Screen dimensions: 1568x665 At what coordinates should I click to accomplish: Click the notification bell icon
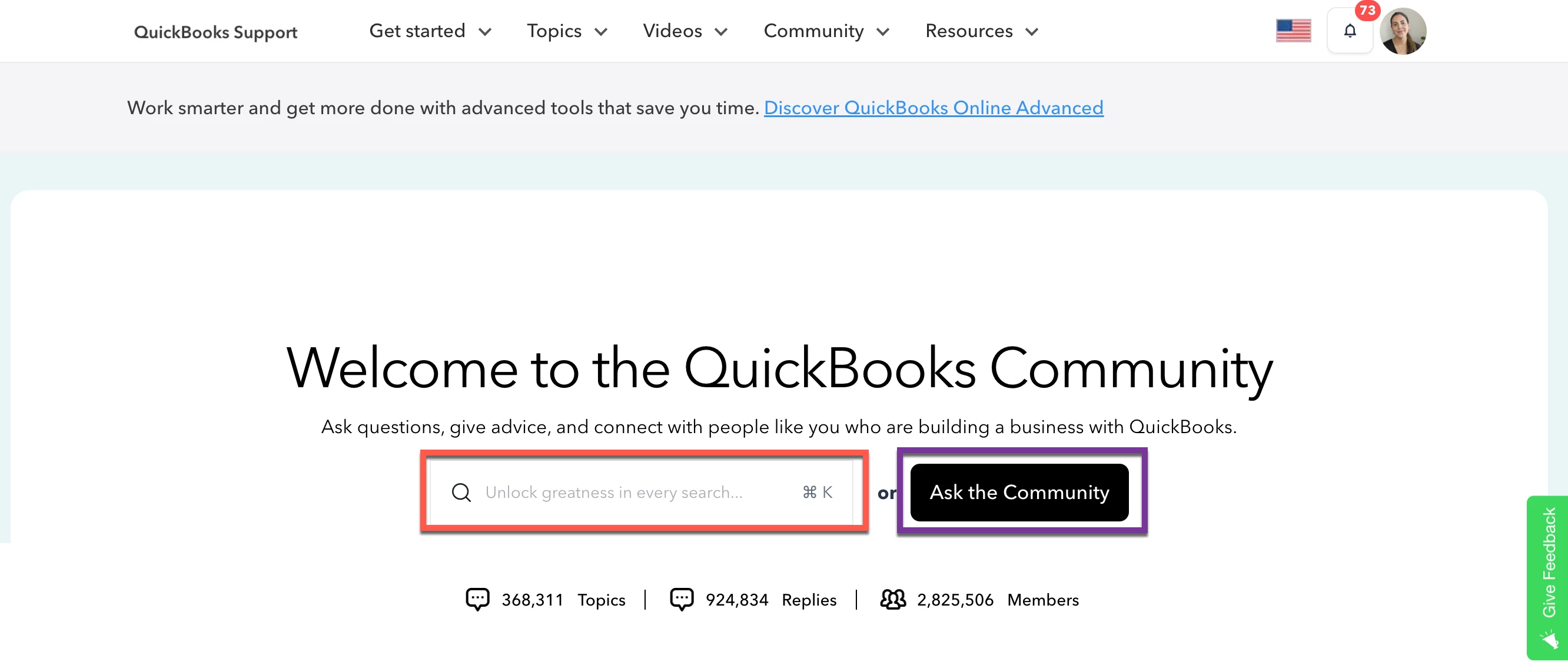1350,31
